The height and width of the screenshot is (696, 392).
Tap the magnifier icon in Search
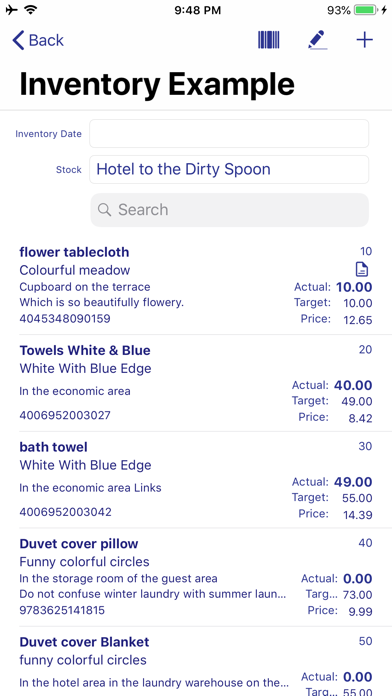click(104, 210)
